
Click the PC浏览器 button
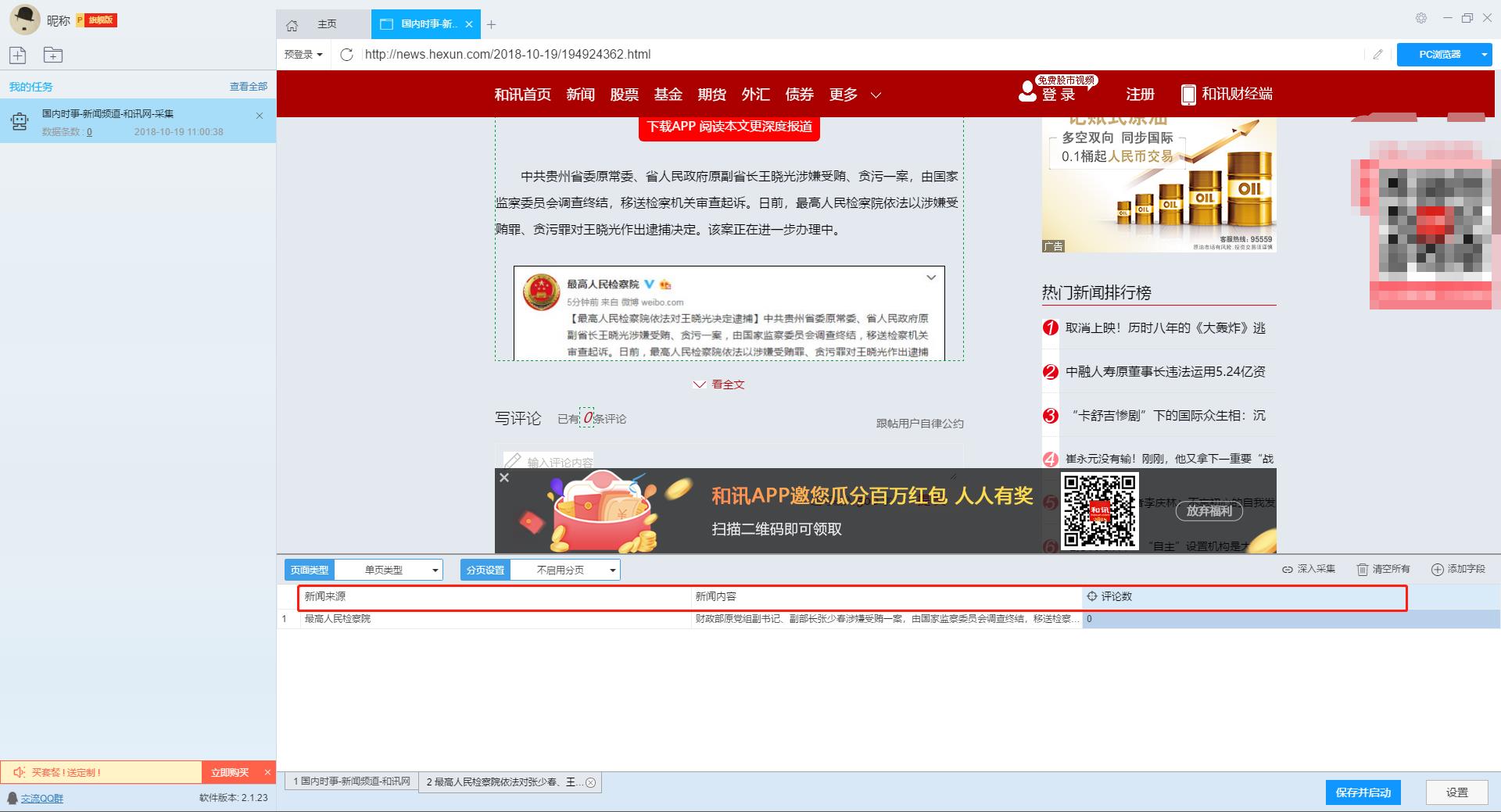[1440, 54]
